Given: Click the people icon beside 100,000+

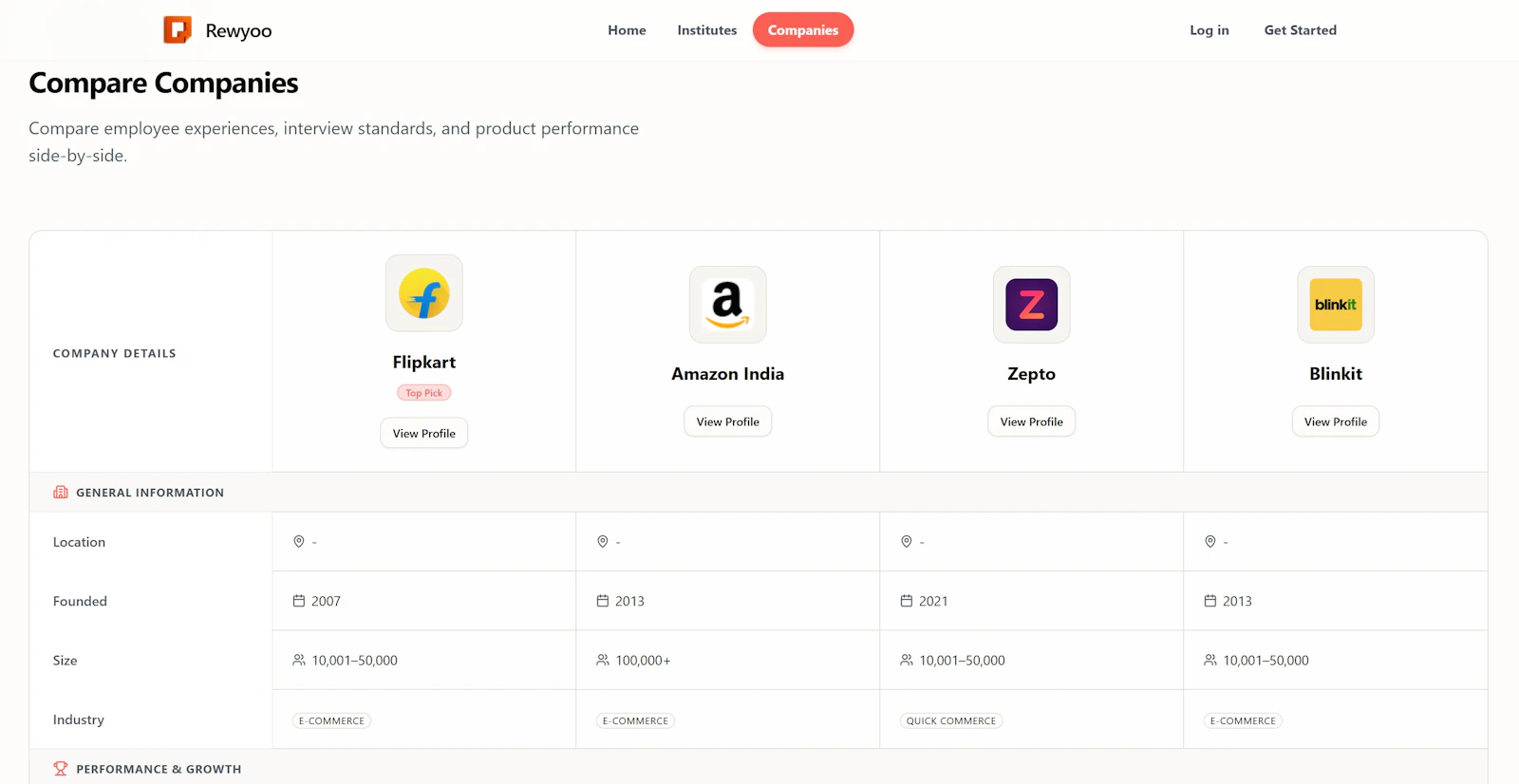Looking at the screenshot, I should click(603, 660).
